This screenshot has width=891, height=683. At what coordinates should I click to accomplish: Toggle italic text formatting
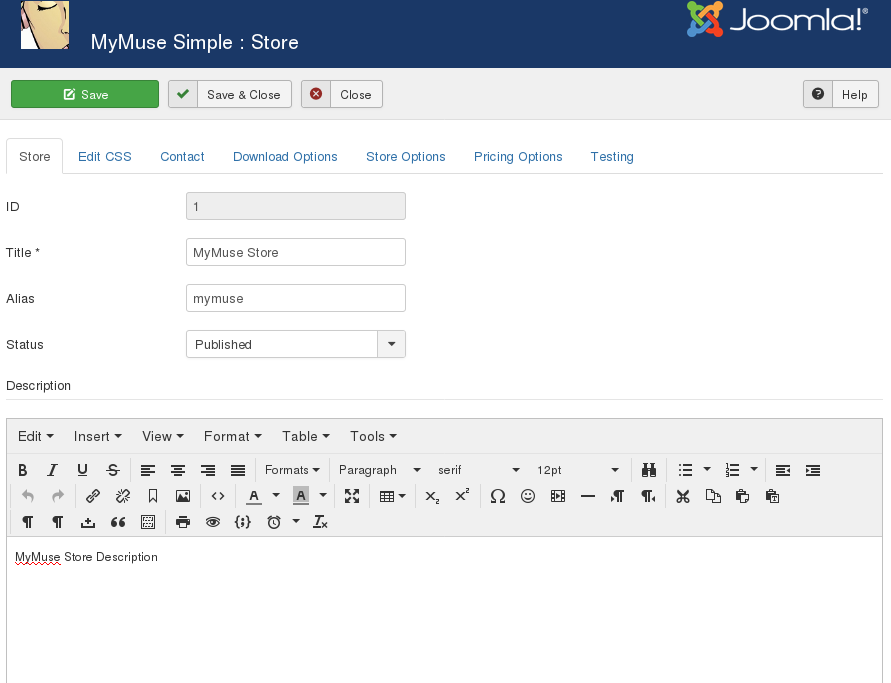[53, 470]
